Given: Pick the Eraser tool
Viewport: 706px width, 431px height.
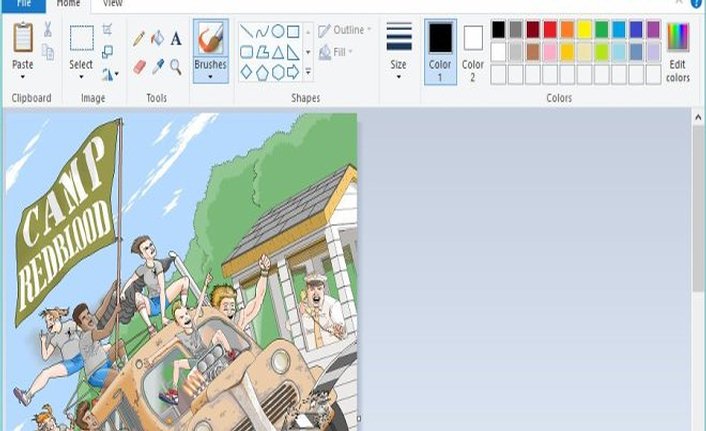Looking at the screenshot, I should [139, 66].
